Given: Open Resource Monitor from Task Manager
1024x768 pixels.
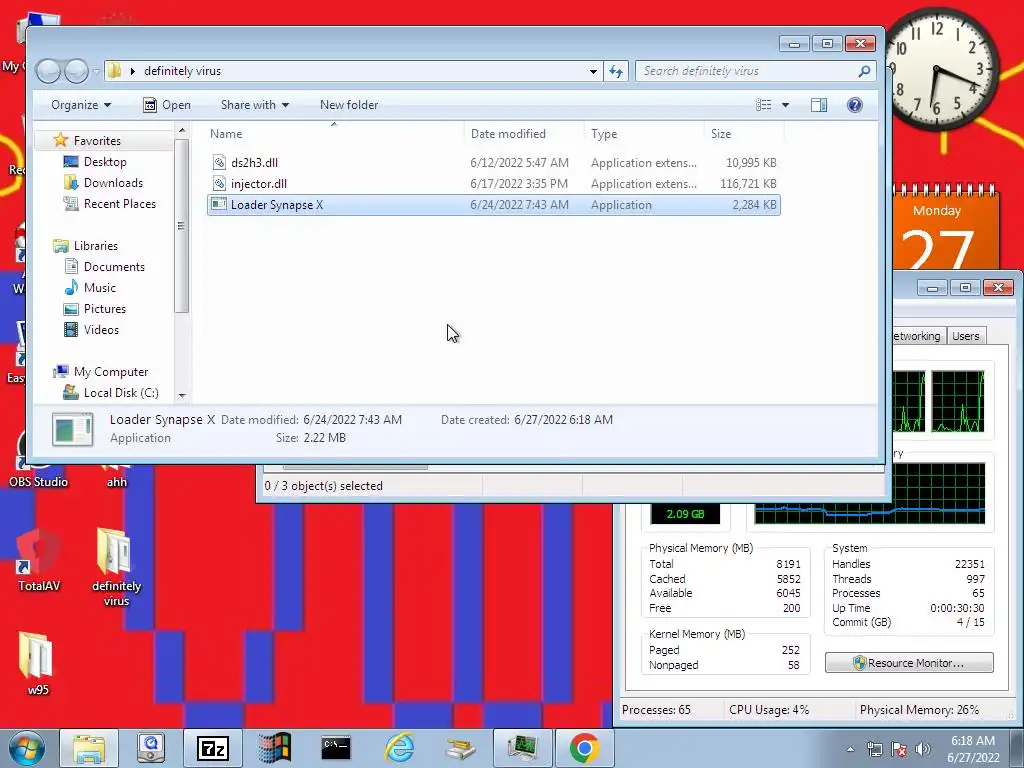Looking at the screenshot, I should 909,663.
